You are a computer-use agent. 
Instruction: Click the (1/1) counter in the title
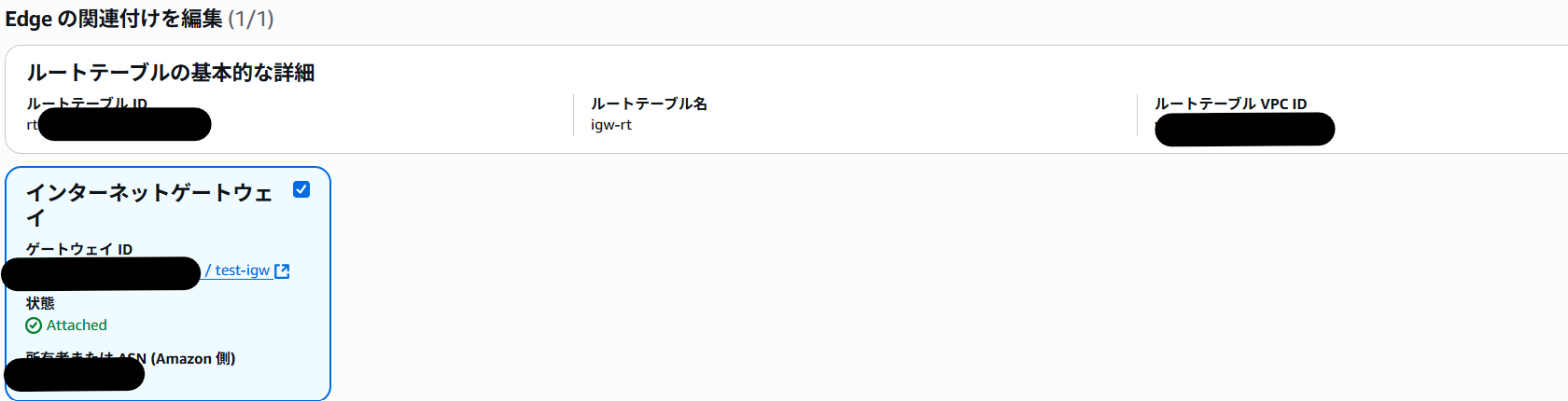(251, 19)
